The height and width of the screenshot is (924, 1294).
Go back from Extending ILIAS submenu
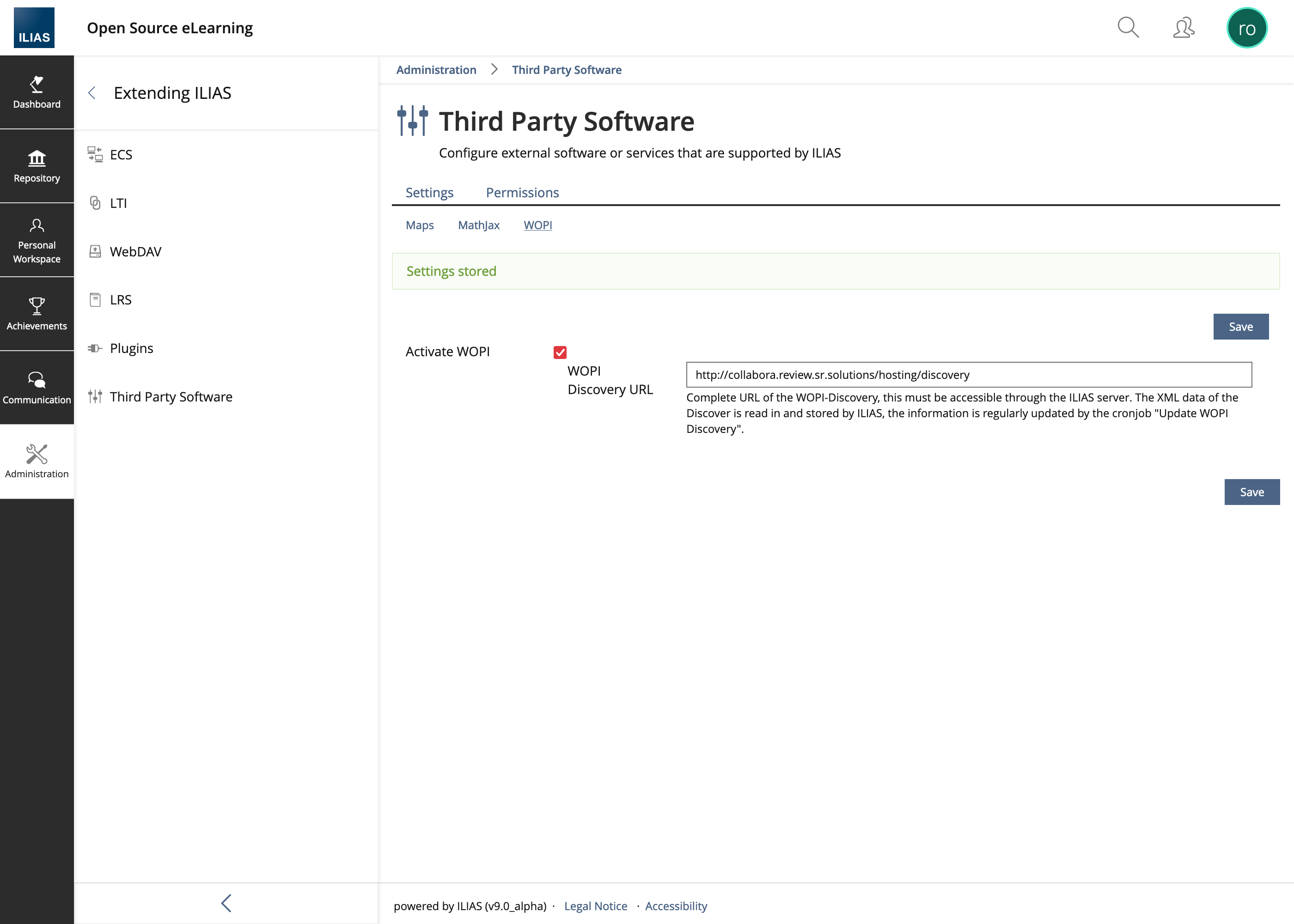[92, 93]
